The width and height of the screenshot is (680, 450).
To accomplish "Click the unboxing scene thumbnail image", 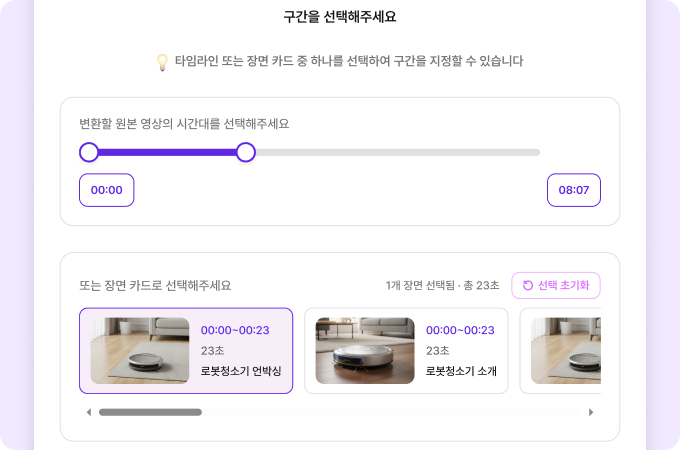I will [140, 351].
